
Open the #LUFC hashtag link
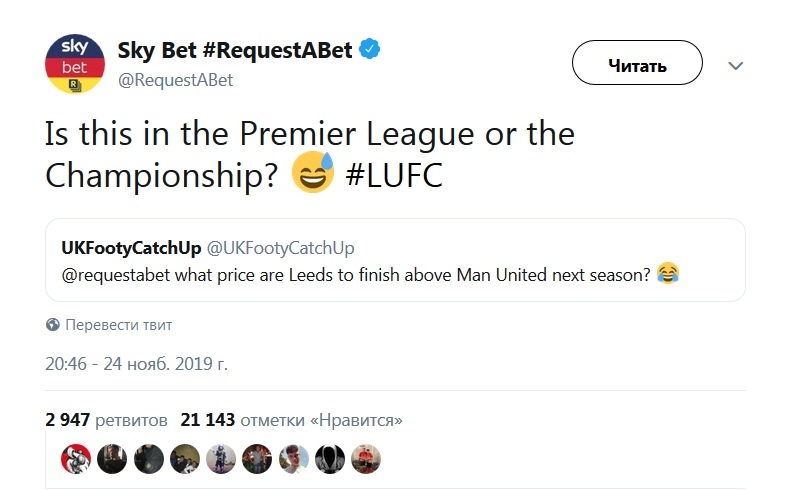393,174
